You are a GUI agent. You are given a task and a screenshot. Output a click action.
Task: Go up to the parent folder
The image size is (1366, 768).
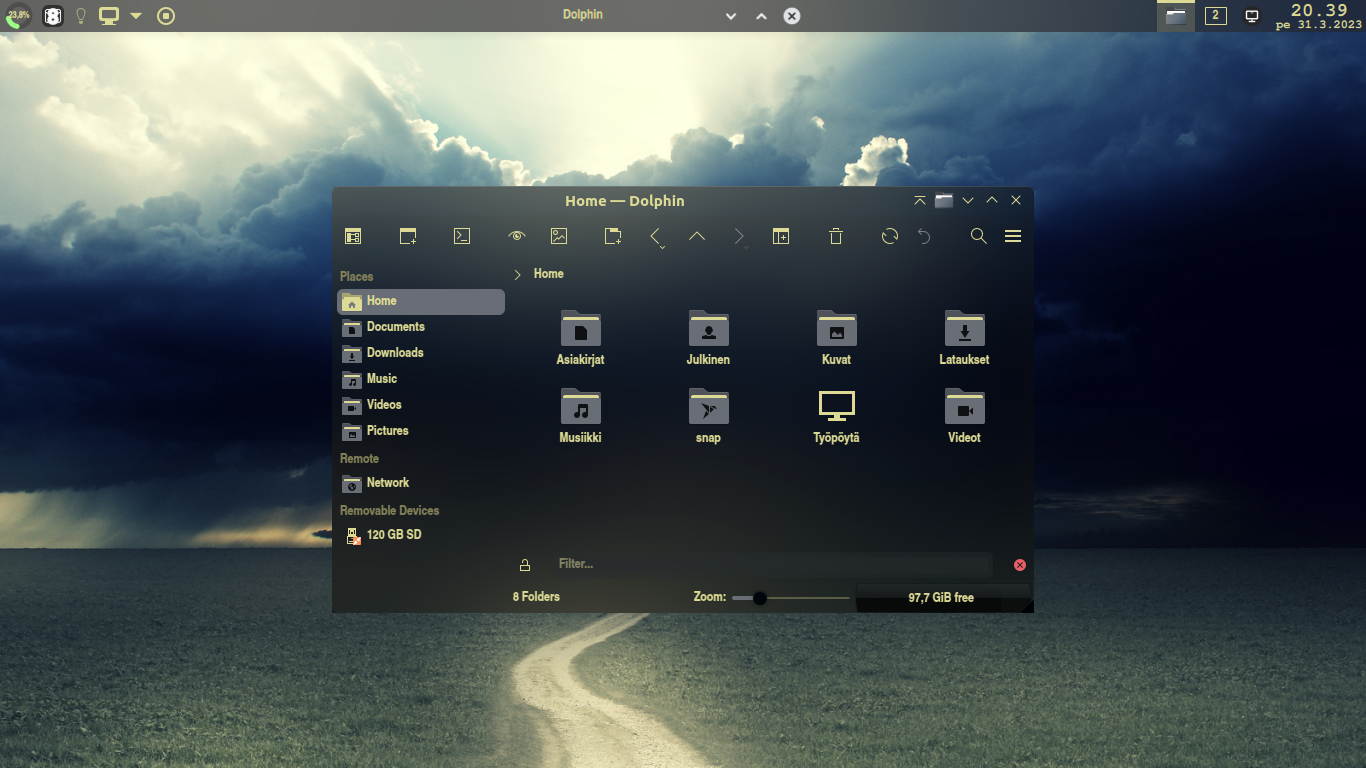[697, 236]
